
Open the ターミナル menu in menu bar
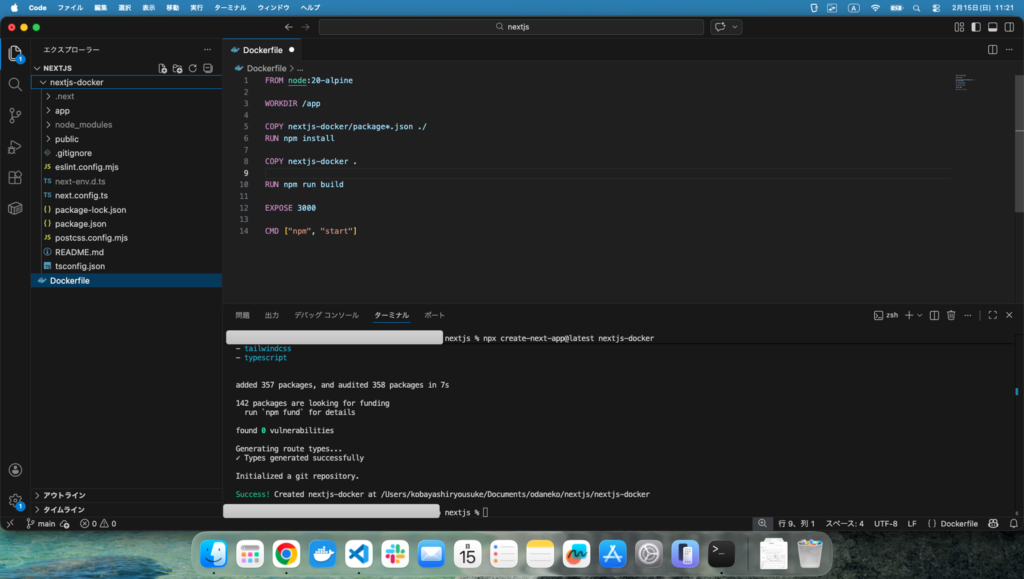tap(229, 7)
